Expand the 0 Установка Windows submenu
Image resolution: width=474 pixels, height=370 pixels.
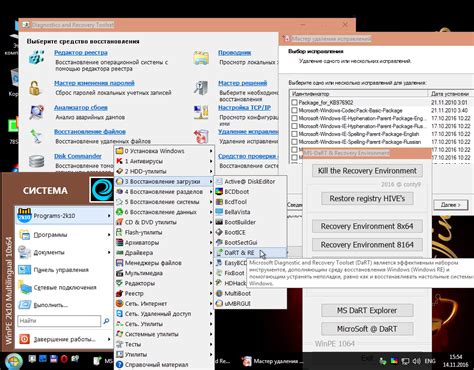tap(164, 151)
